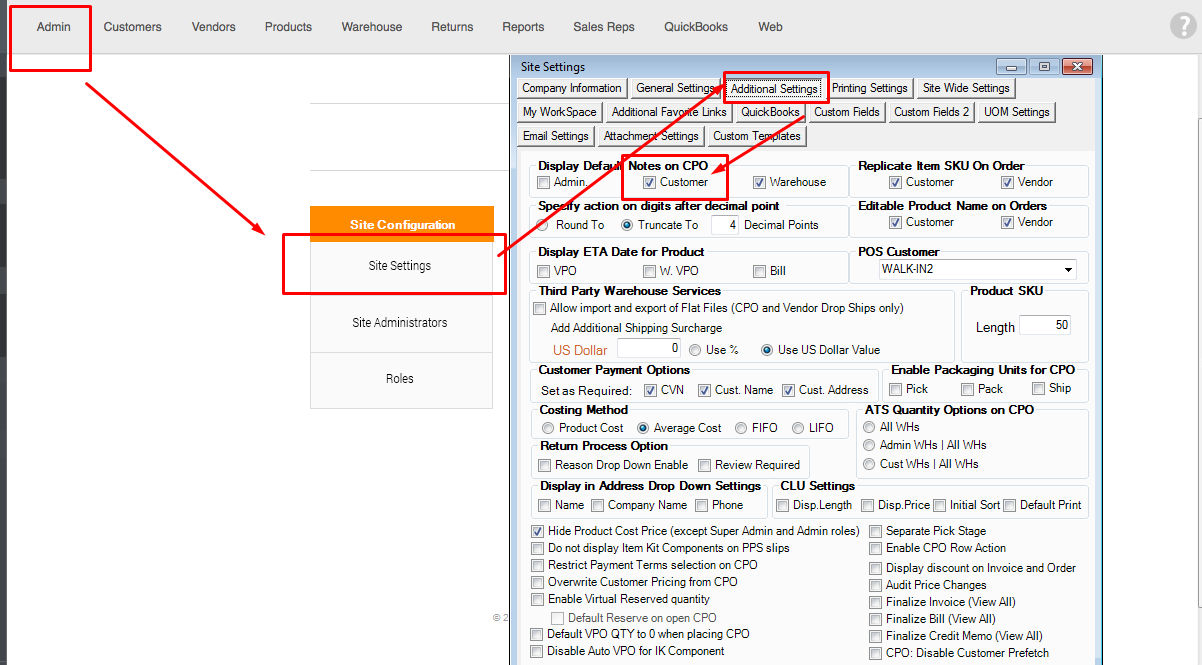The height and width of the screenshot is (665, 1202).
Task: Select the Round To radio button
Action: click(544, 225)
